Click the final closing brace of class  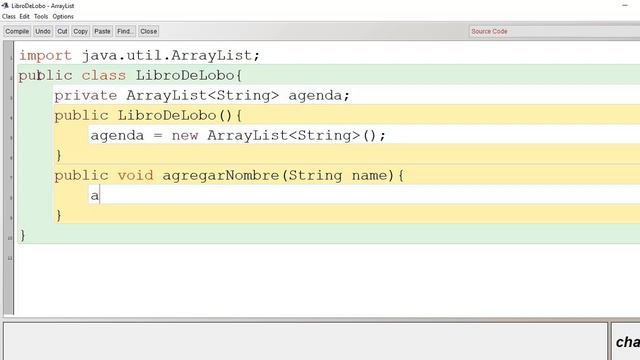(23, 235)
